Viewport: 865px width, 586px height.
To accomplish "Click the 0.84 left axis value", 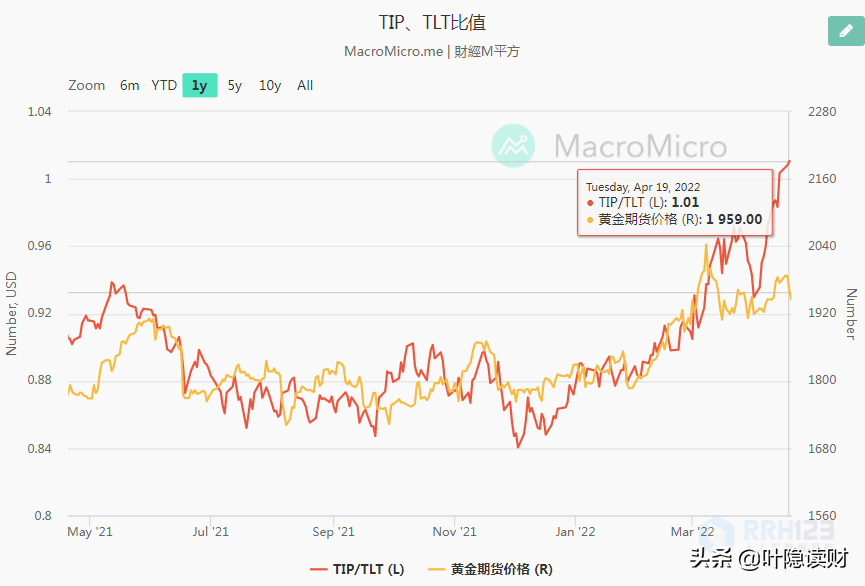I will (39, 449).
